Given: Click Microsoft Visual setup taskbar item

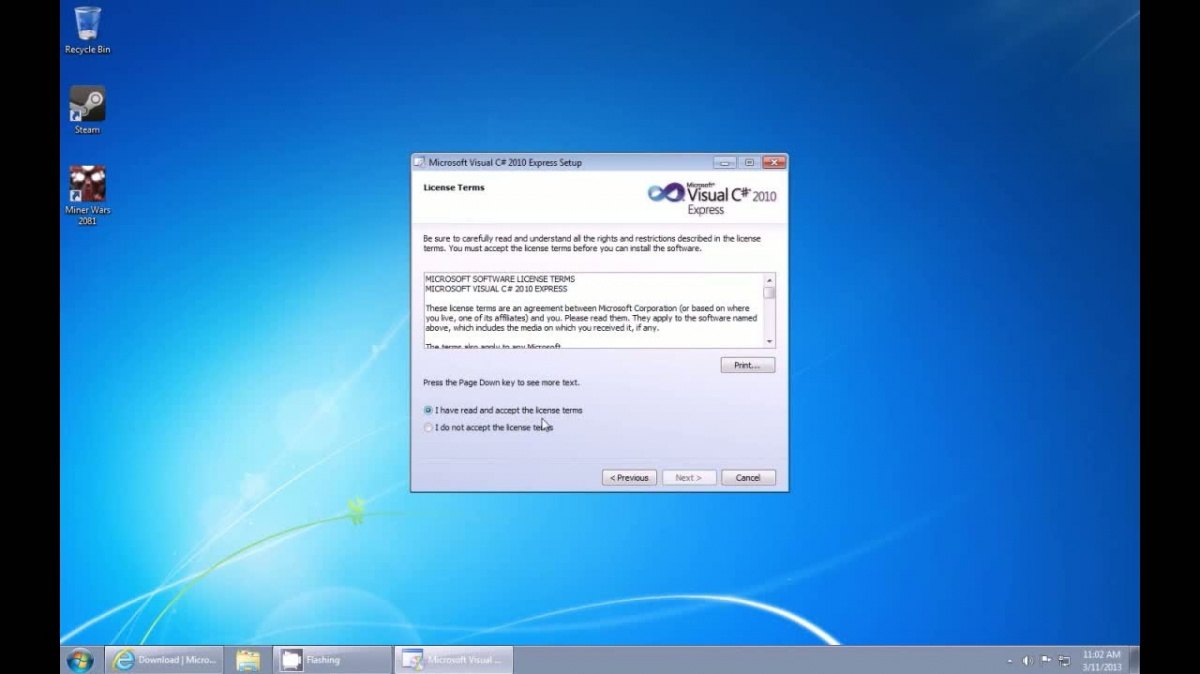Looking at the screenshot, I should click(454, 660).
